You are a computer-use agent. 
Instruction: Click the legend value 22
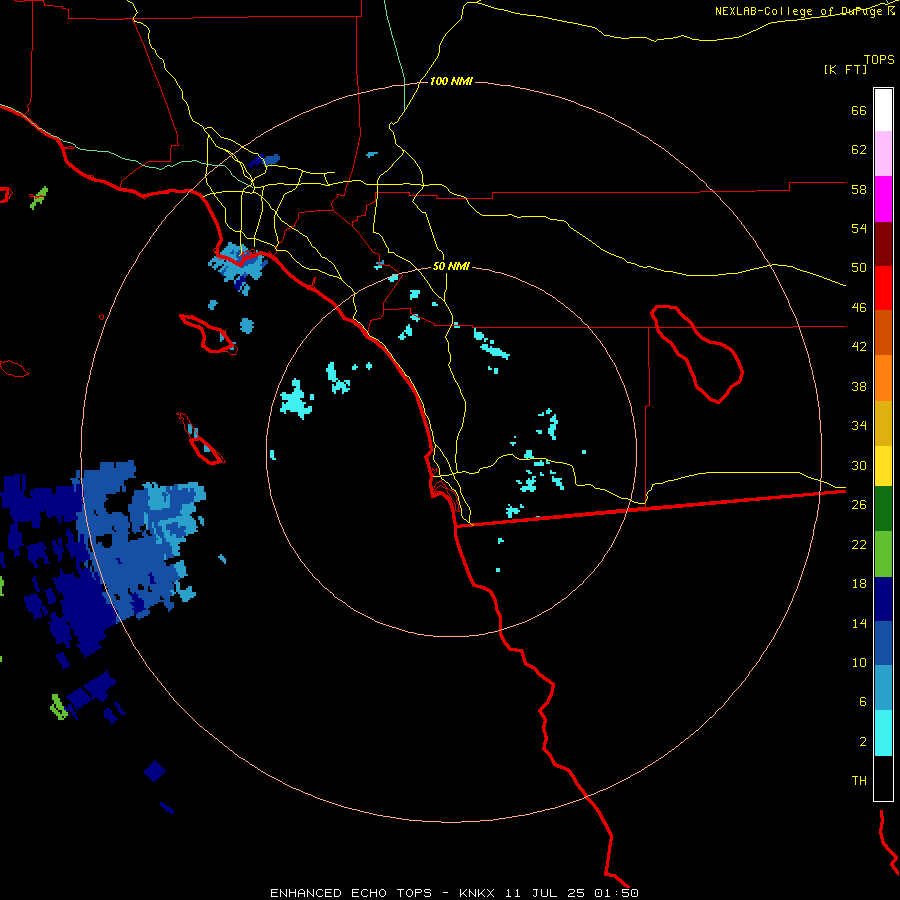859,544
